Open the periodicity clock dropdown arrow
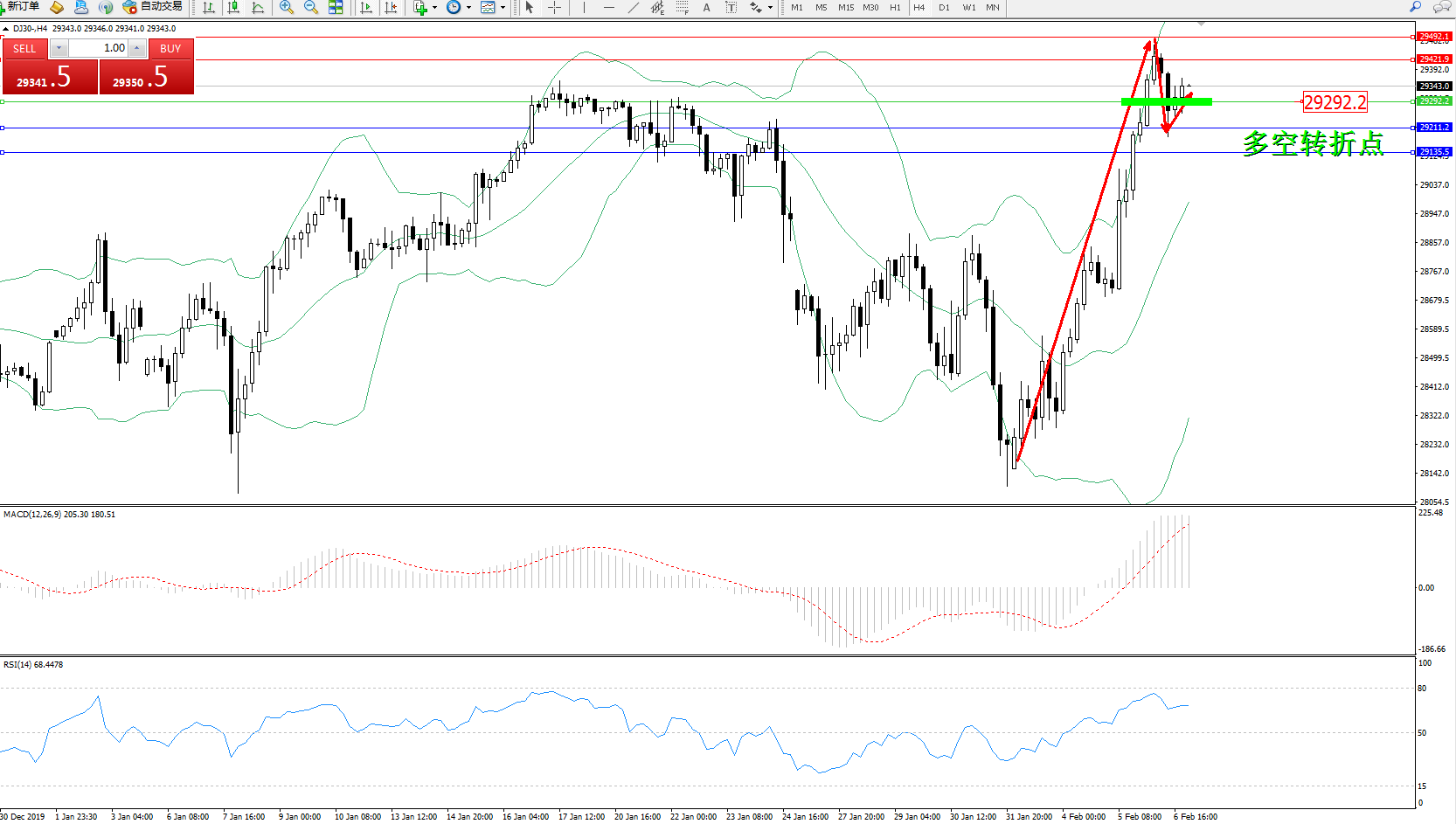This screenshot has height=824, width=1456. tap(469, 8)
